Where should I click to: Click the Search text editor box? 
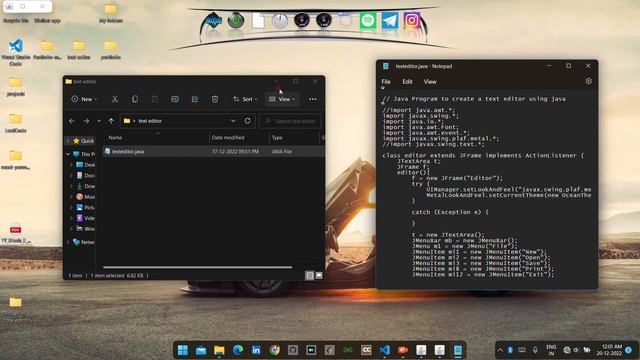click(290, 121)
